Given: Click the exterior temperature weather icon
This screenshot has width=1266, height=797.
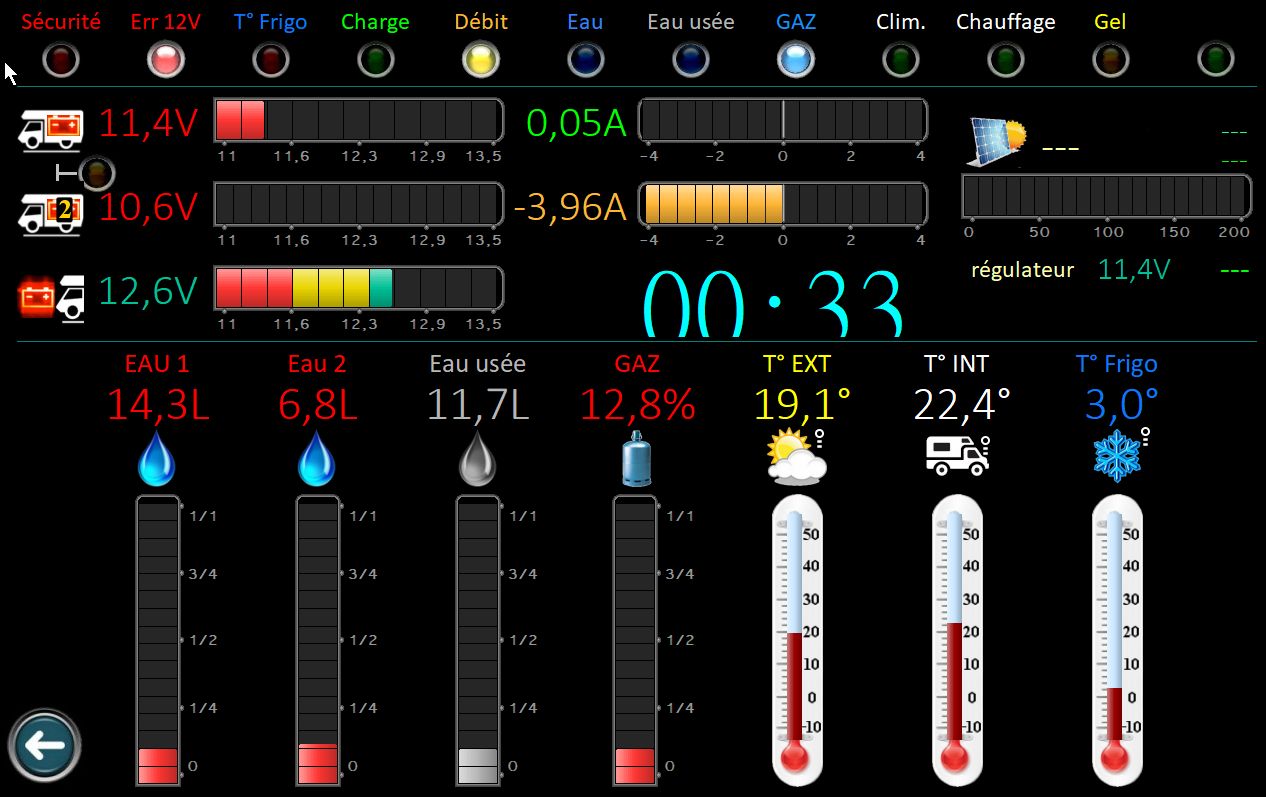Looking at the screenshot, I should pyautogui.click(x=797, y=456).
